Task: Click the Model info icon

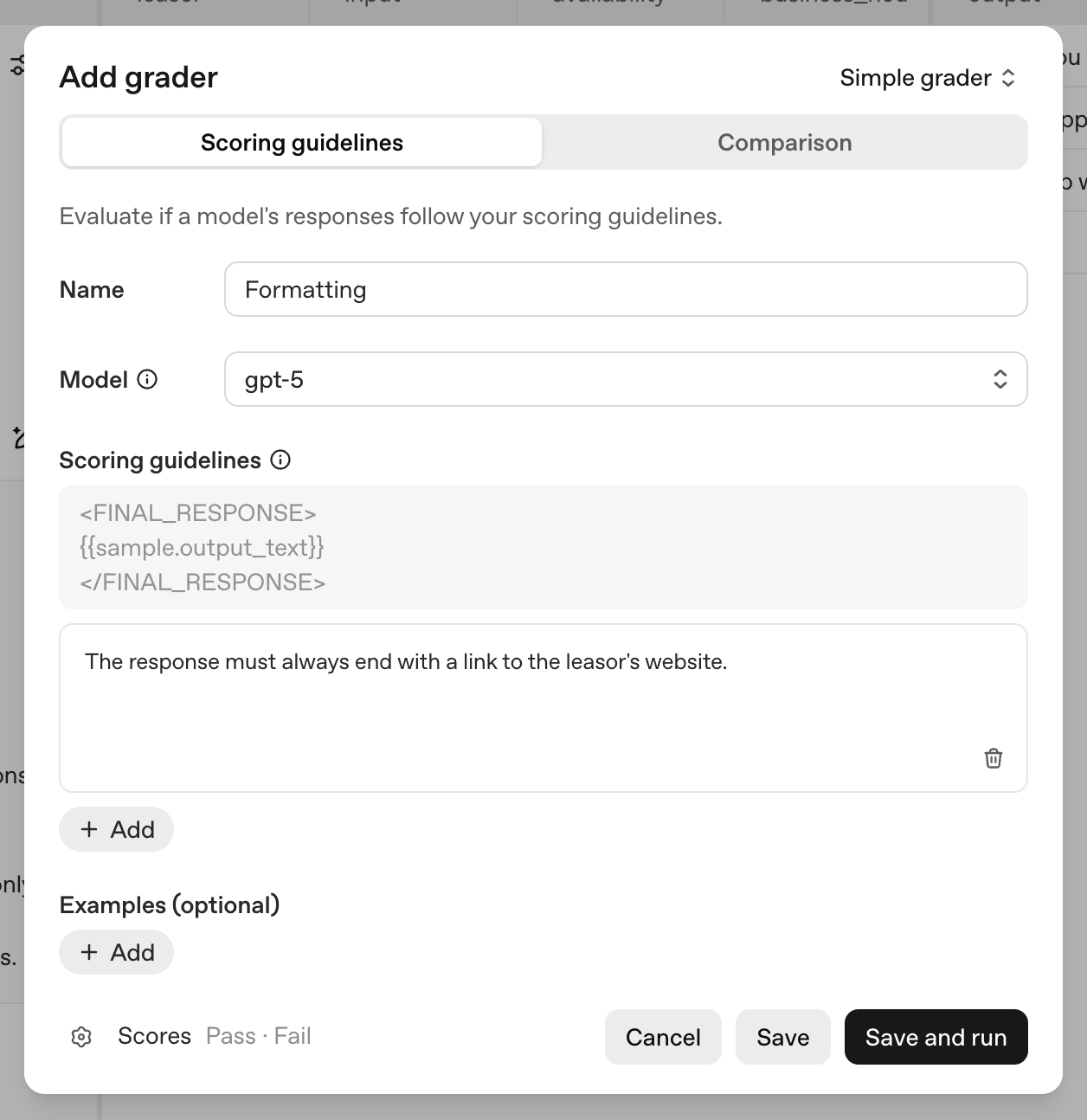Action: 148,379
